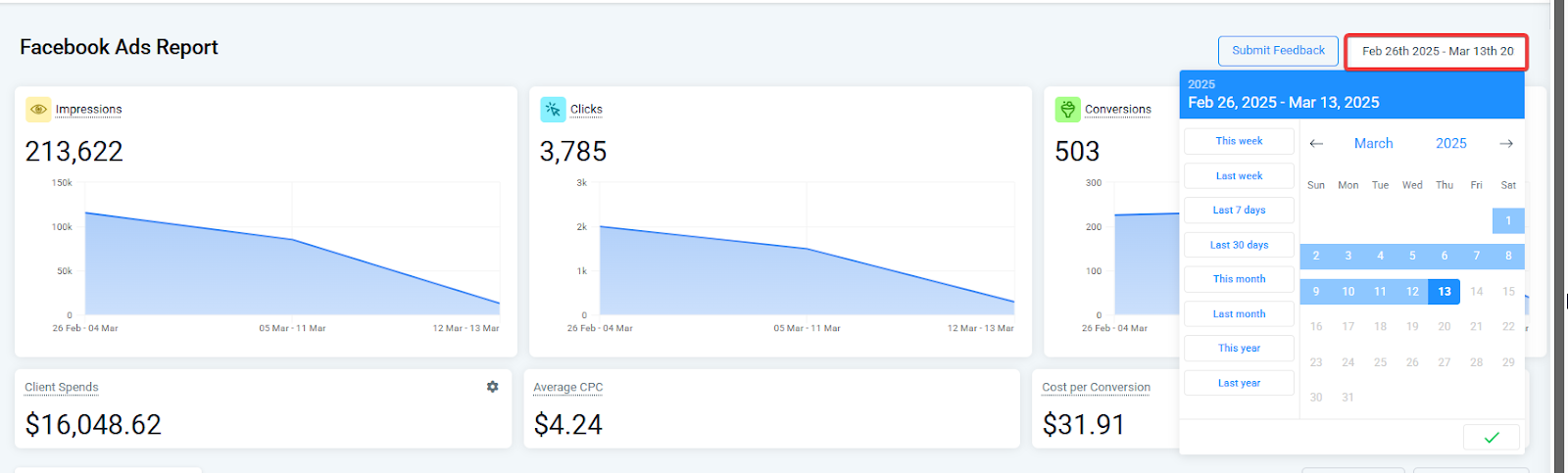Select the This week preset
Image resolution: width=1568 pixels, height=473 pixels.
1239,141
